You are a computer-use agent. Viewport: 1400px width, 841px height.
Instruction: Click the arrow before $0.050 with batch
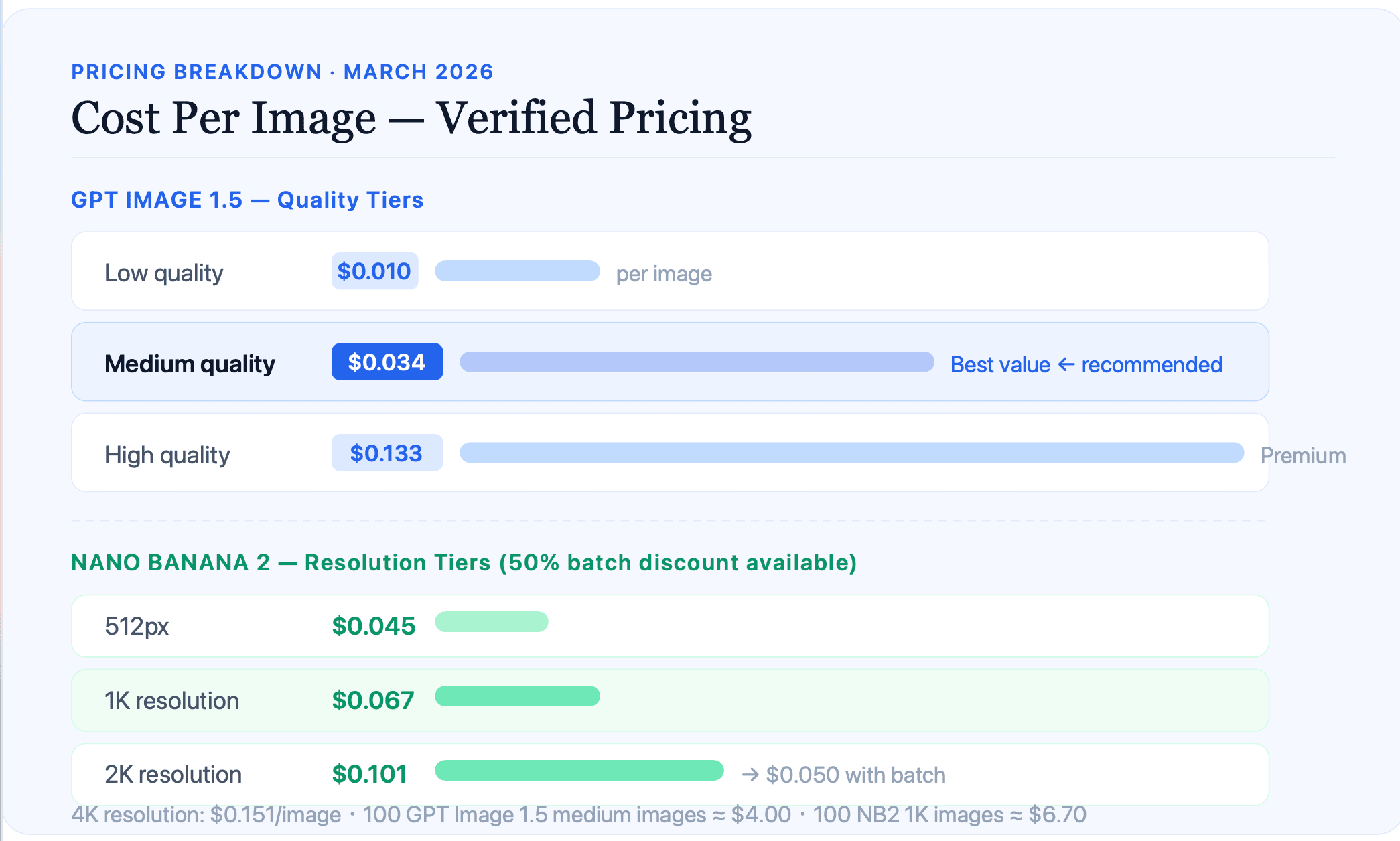coord(750,775)
